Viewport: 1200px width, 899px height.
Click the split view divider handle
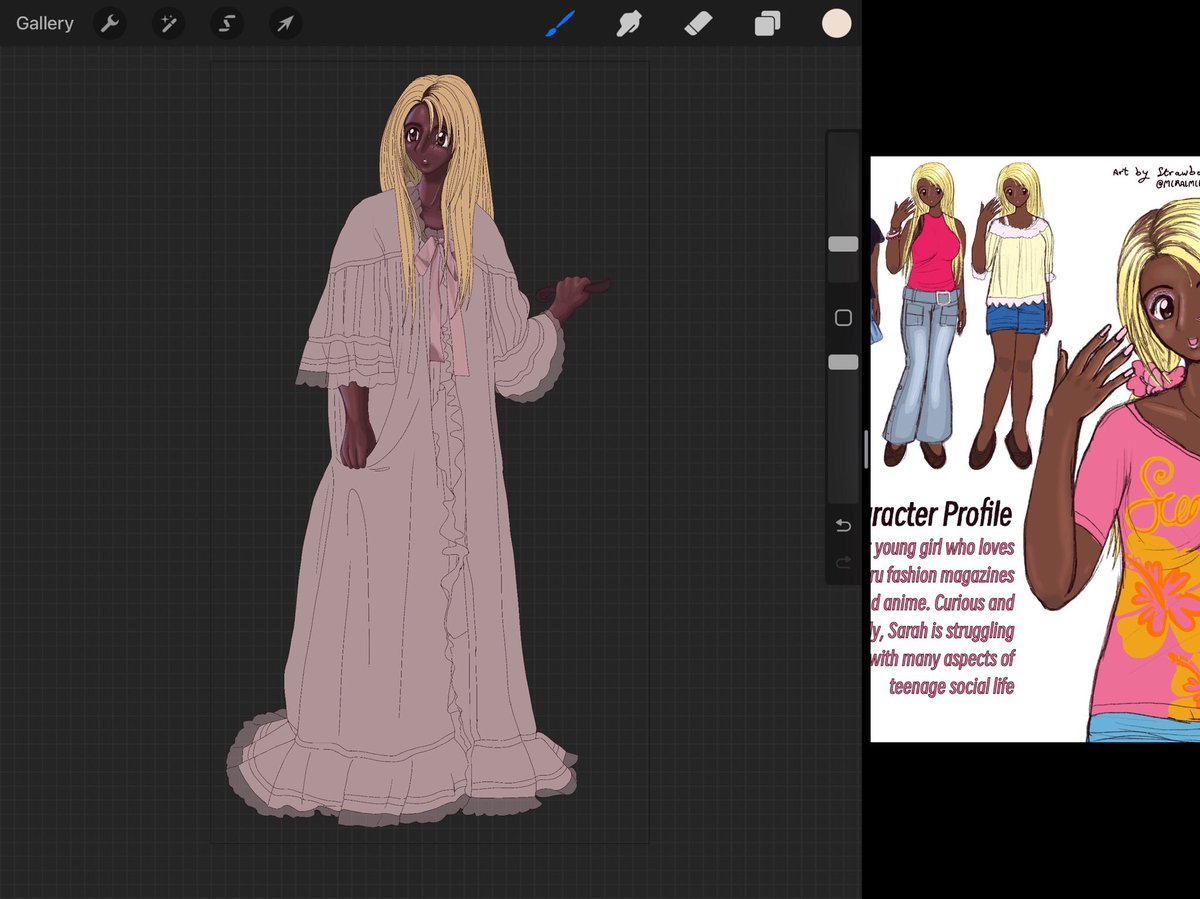pos(866,449)
